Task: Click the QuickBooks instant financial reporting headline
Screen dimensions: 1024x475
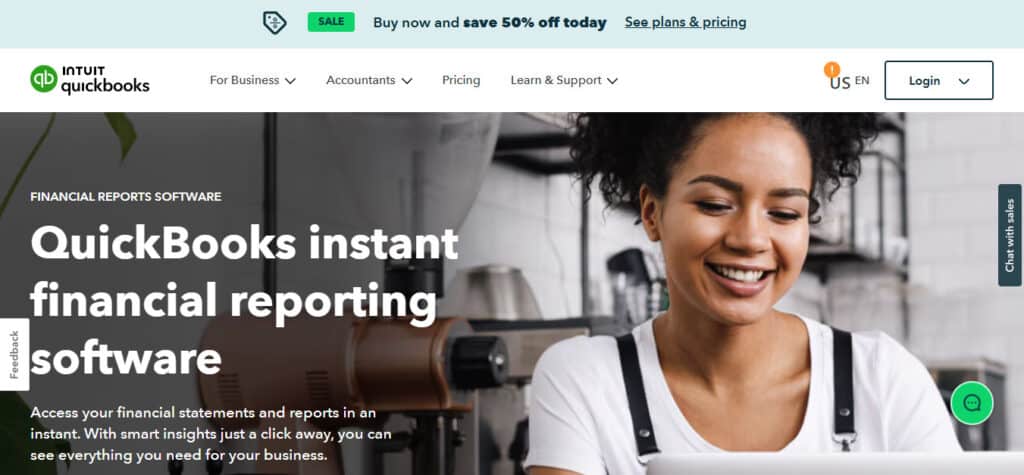Action: coord(244,301)
